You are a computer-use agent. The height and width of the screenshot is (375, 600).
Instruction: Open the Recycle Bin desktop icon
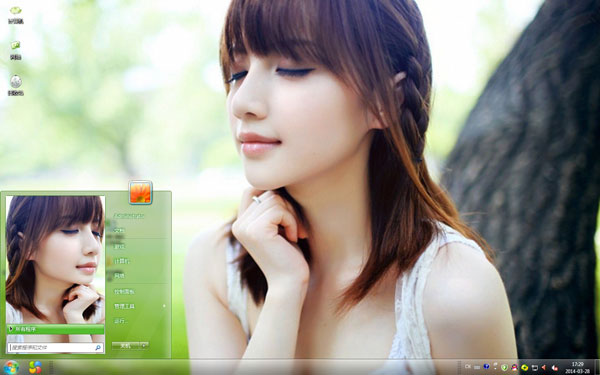tap(16, 85)
